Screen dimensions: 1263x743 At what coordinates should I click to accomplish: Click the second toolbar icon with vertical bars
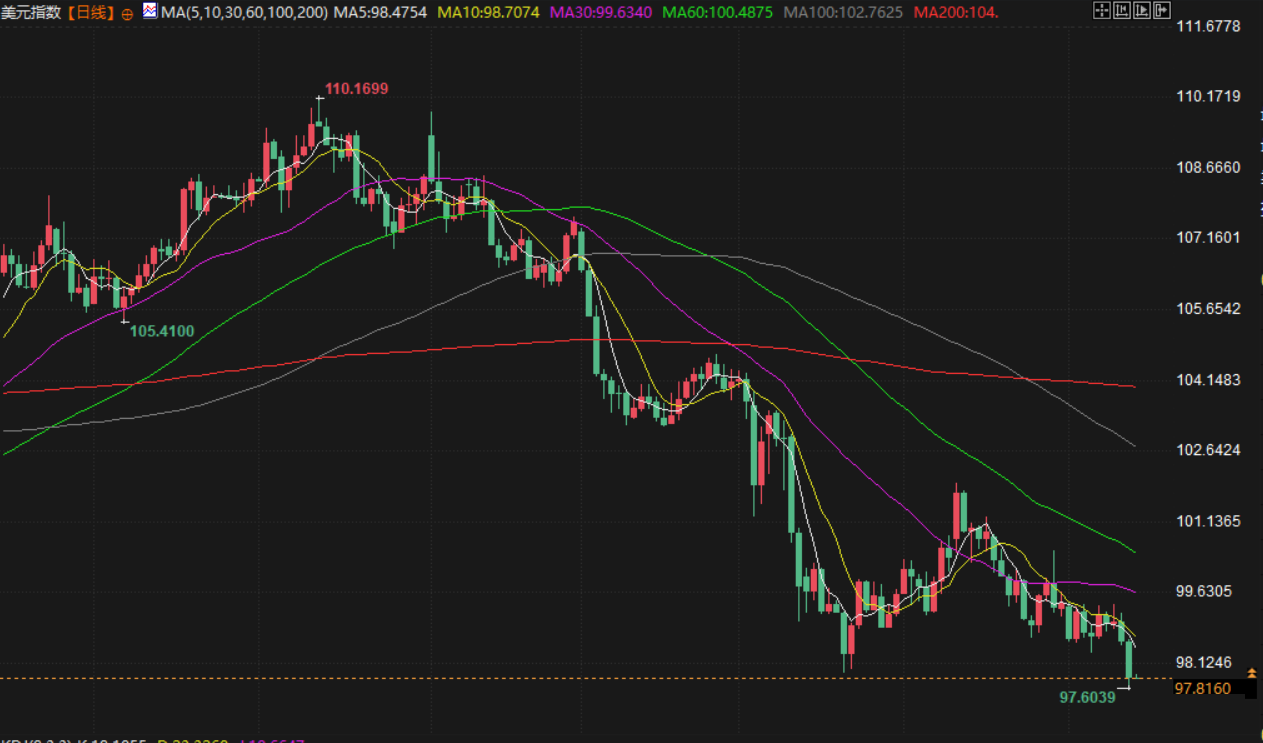(x=1121, y=12)
